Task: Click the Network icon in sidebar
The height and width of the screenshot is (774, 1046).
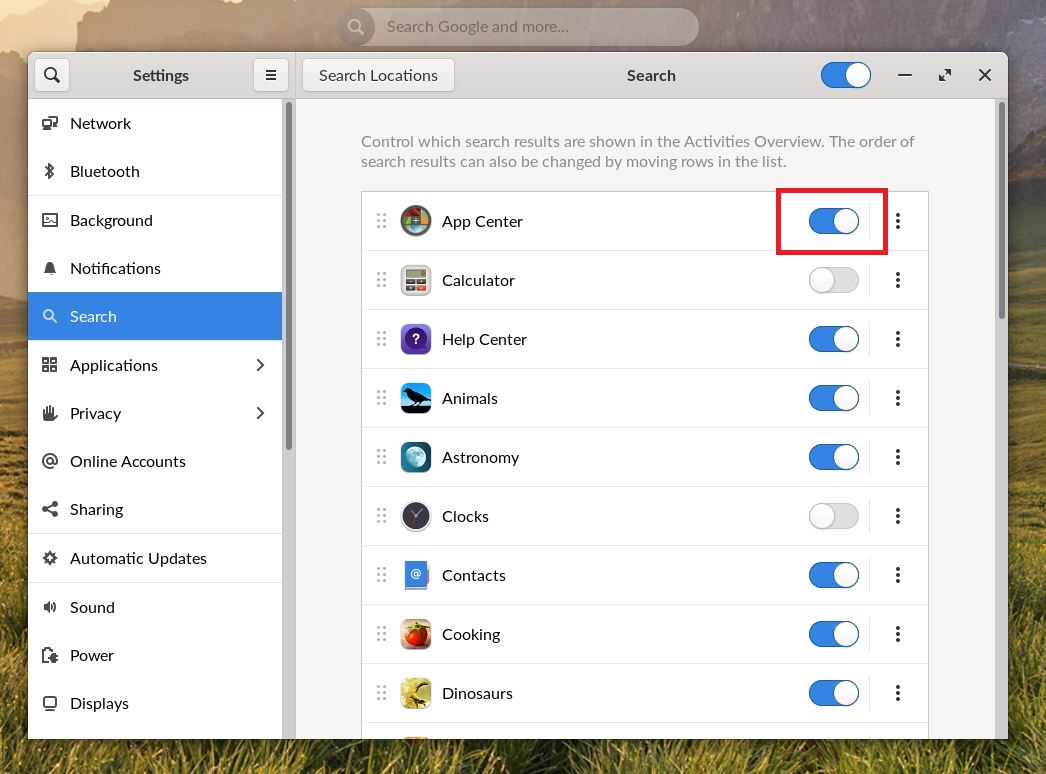Action: pos(50,123)
